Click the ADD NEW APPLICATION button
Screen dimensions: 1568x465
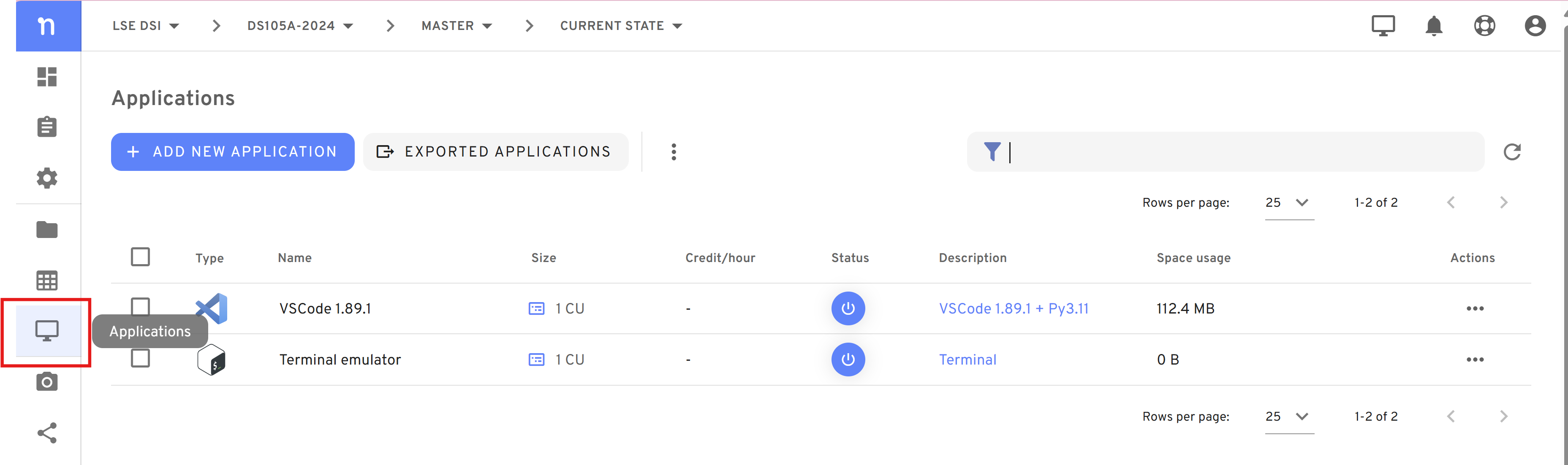tap(233, 151)
